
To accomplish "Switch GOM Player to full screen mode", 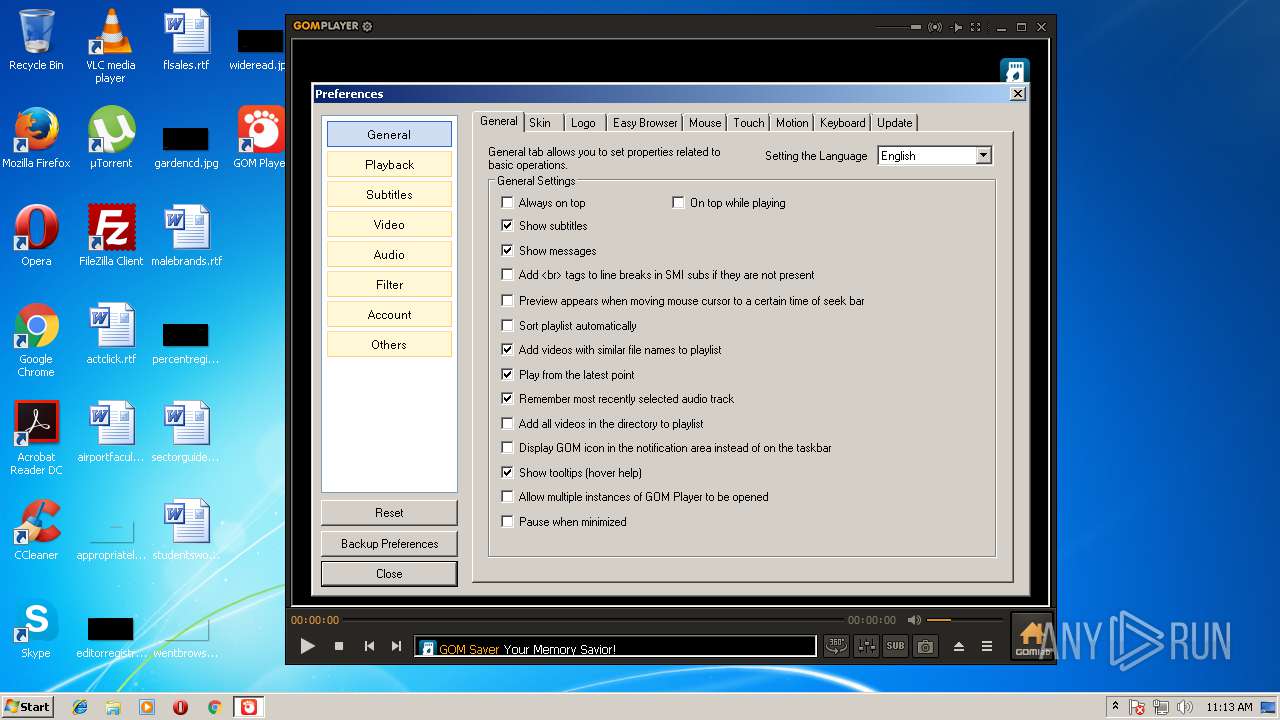I will (976, 27).
